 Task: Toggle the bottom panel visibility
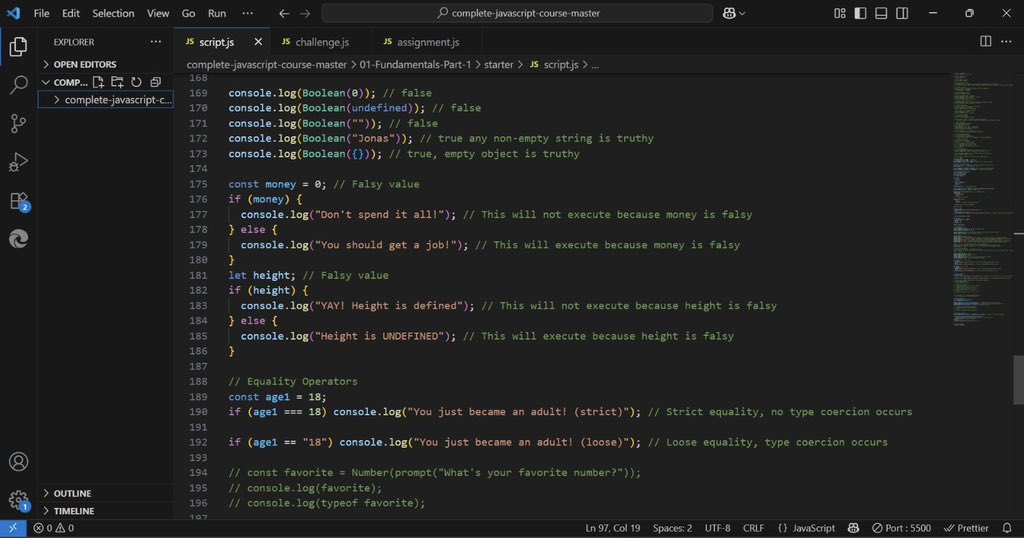(881, 13)
